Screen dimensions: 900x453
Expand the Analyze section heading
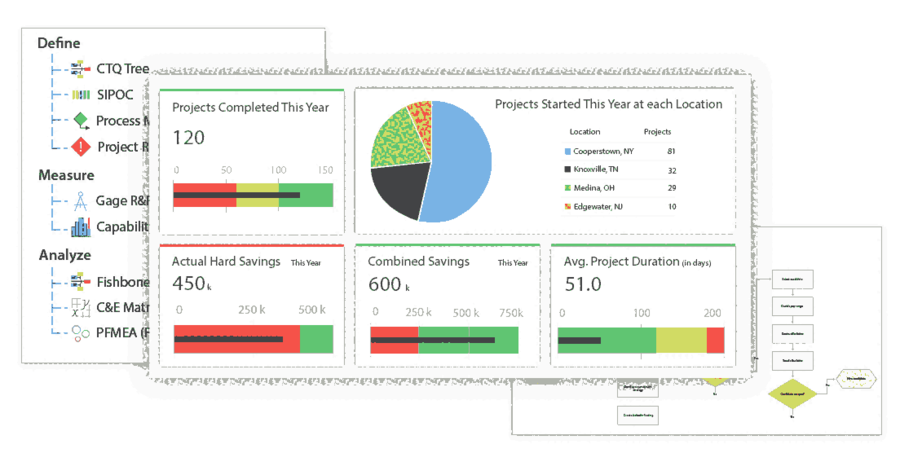point(64,255)
